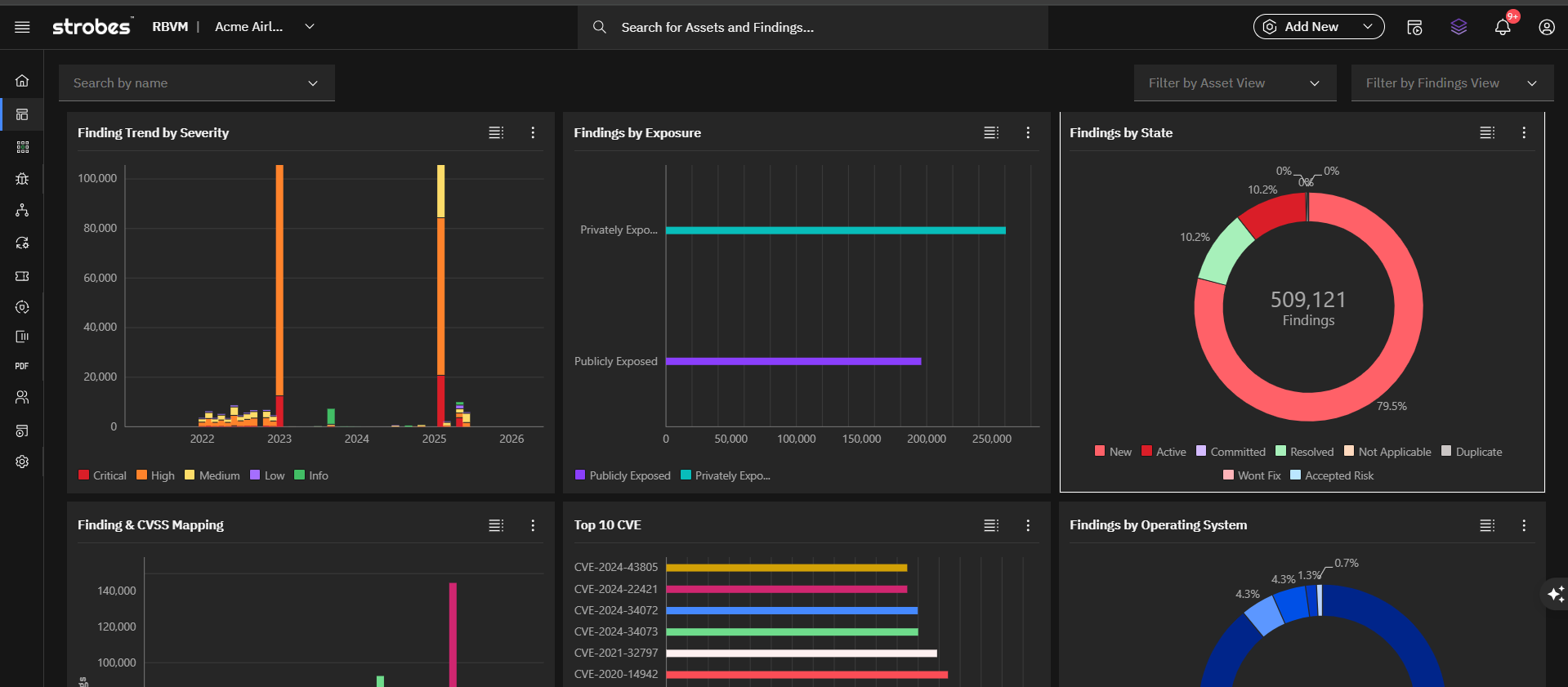This screenshot has height=687, width=1568.
Task: Open the hamburger navigation menu
Action: [x=22, y=27]
